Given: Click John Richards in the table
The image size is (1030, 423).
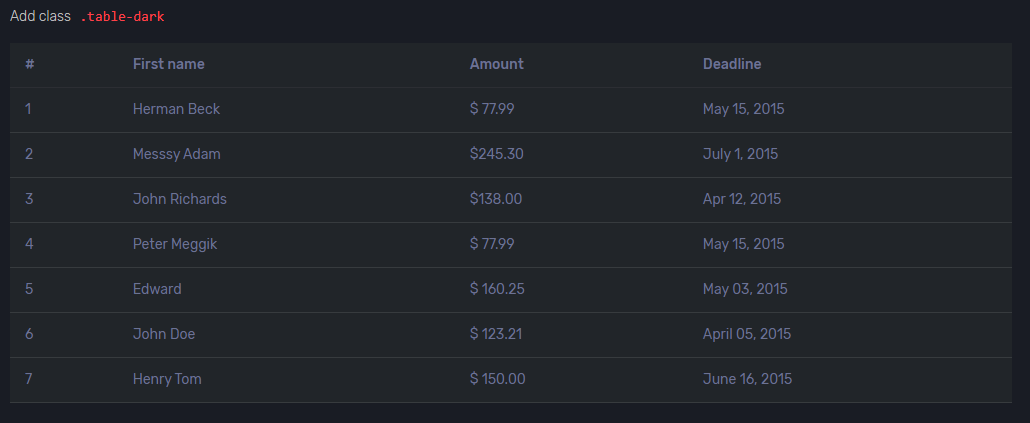Looking at the screenshot, I should [179, 199].
